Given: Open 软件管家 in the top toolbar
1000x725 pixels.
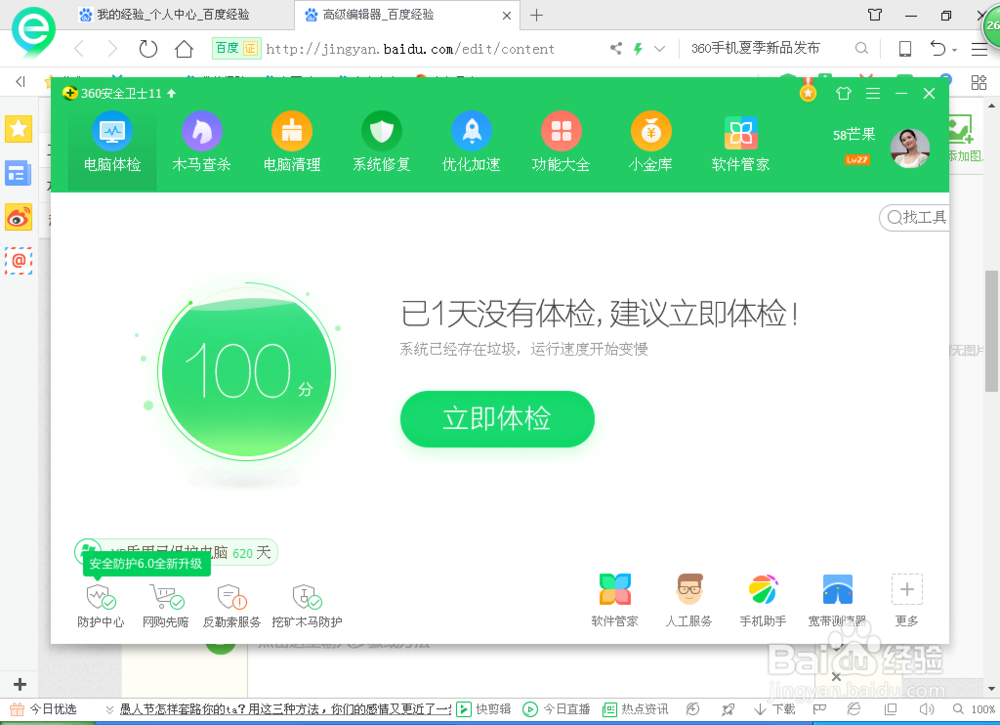Looking at the screenshot, I should pyautogui.click(x=740, y=144).
